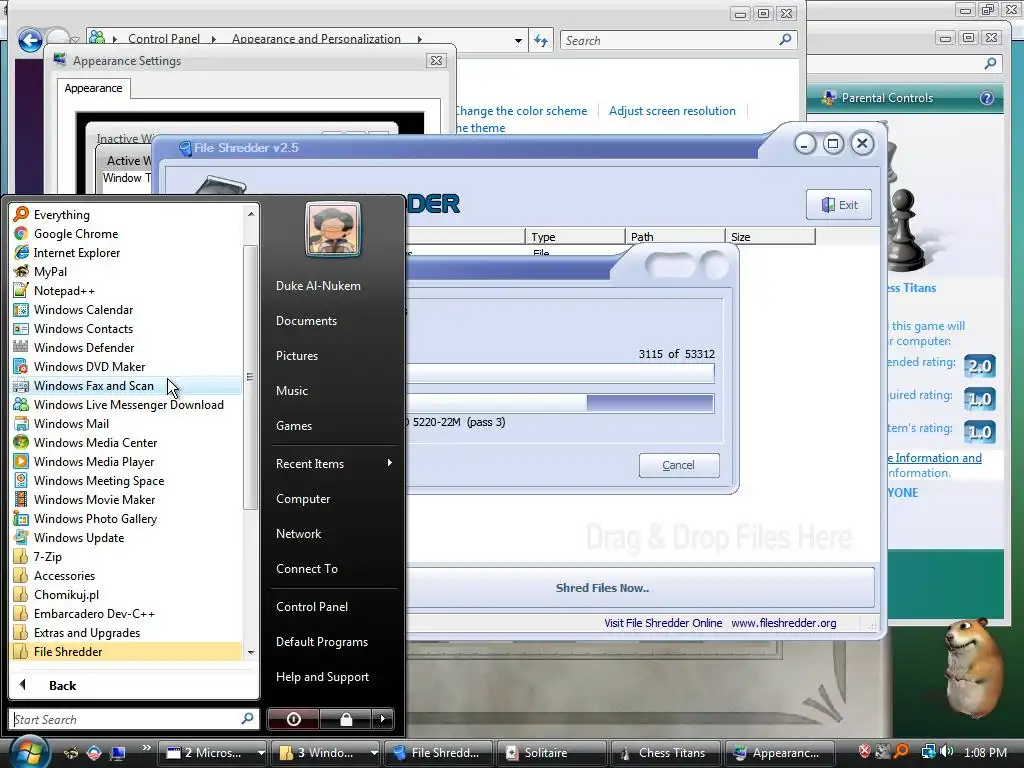Open Notepad++ from the programs list
1024x768 pixels.
pyautogui.click(x=127, y=290)
